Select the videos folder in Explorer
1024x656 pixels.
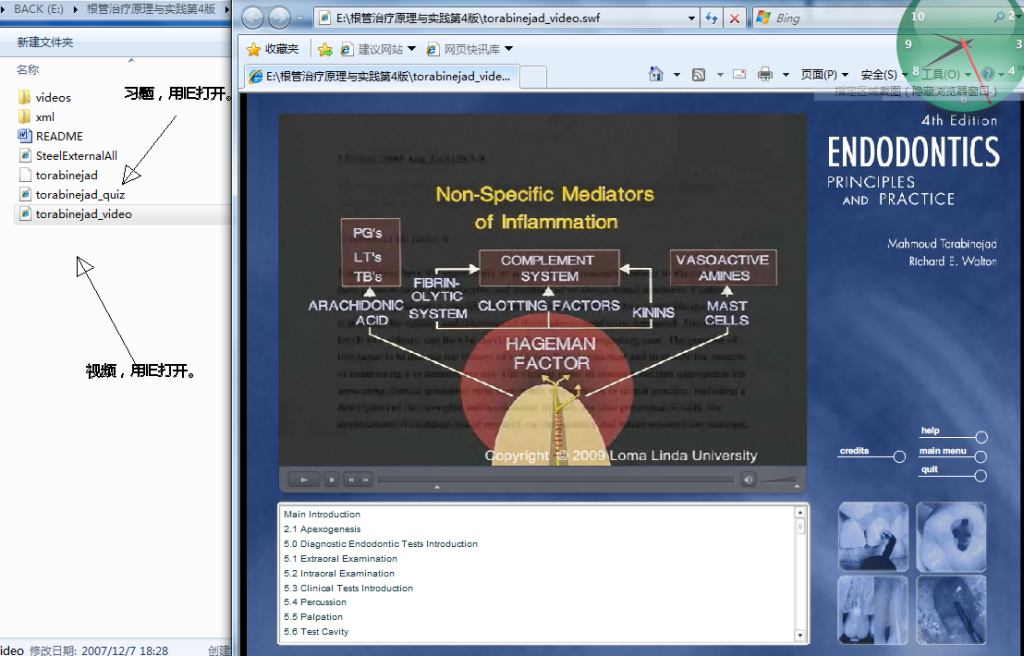[x=44, y=97]
